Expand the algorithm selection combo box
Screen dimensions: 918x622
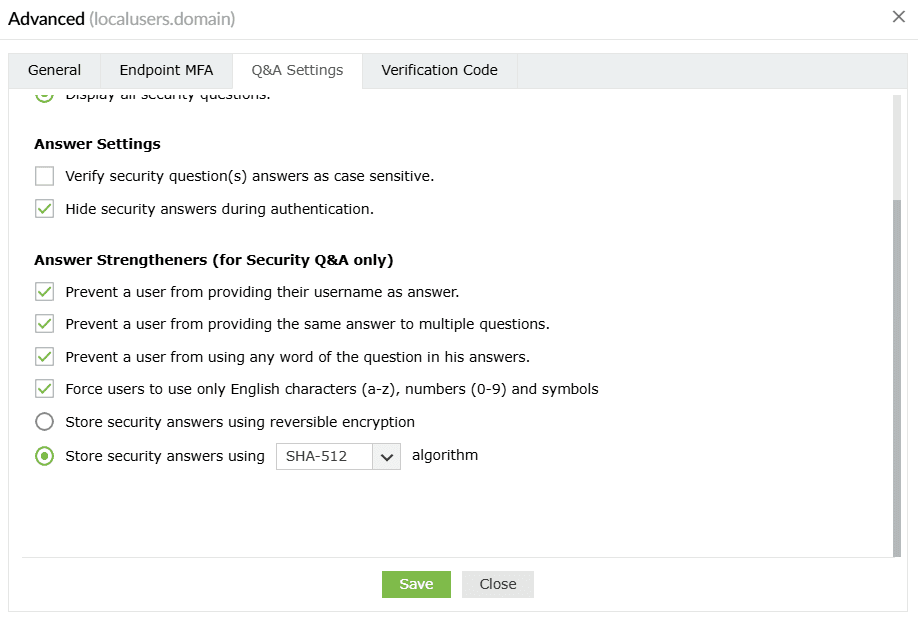point(338,456)
